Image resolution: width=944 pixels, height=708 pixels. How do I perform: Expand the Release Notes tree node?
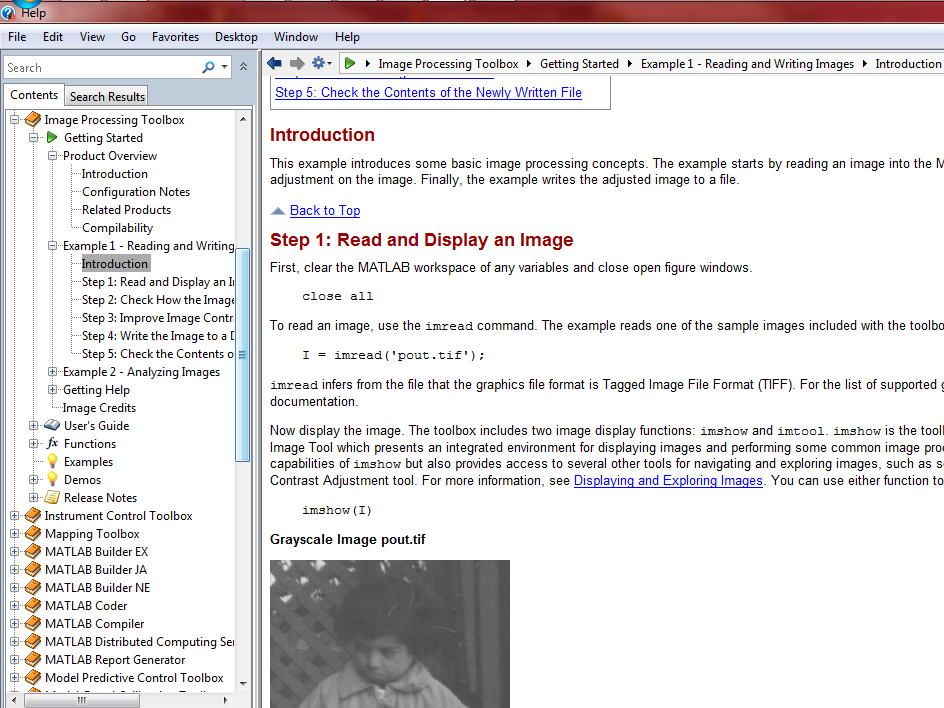[34, 497]
